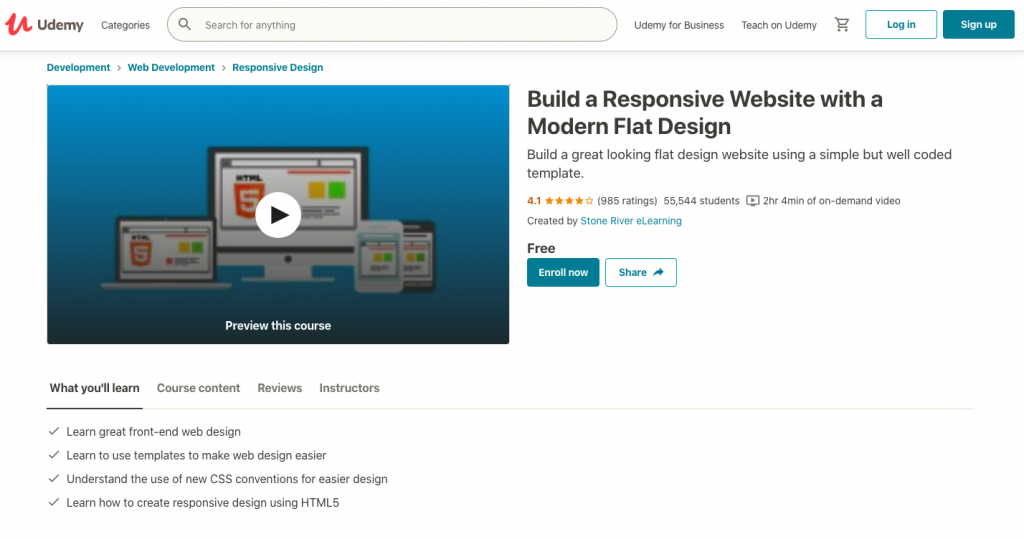1024x539 pixels.
Task: Go to Responsive Design breadcrumb
Action: click(x=278, y=67)
